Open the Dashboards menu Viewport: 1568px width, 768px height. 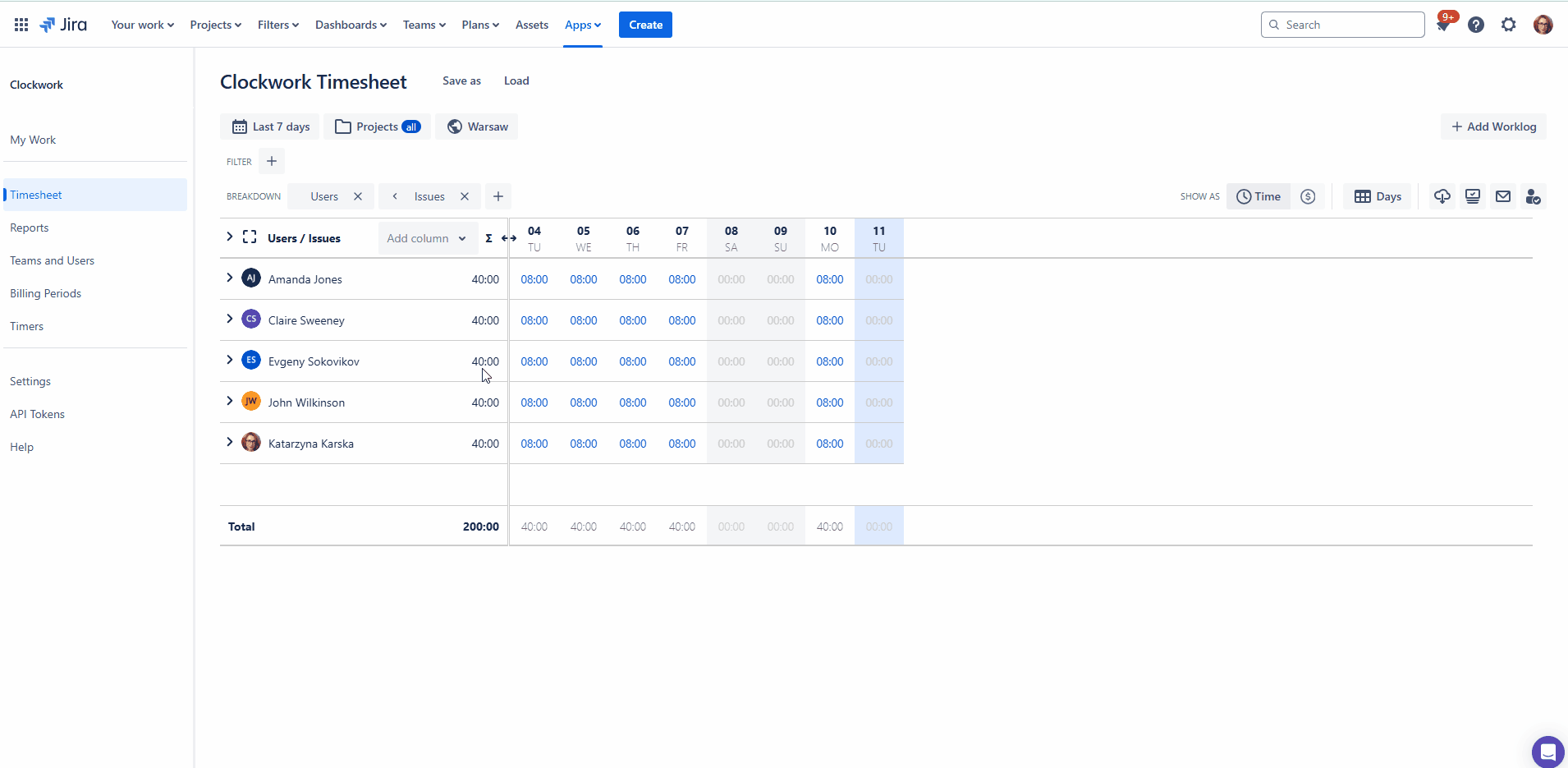tap(350, 25)
